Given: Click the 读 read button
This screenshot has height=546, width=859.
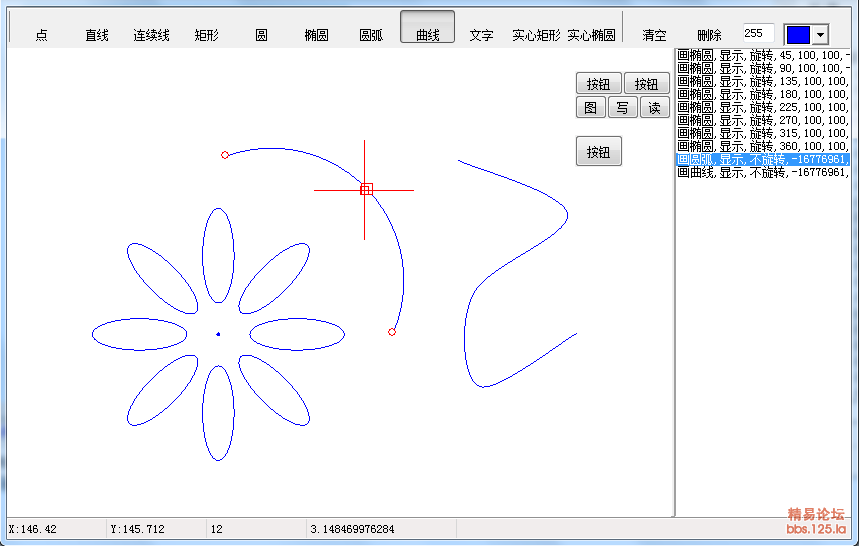Looking at the screenshot, I should pyautogui.click(x=655, y=107).
